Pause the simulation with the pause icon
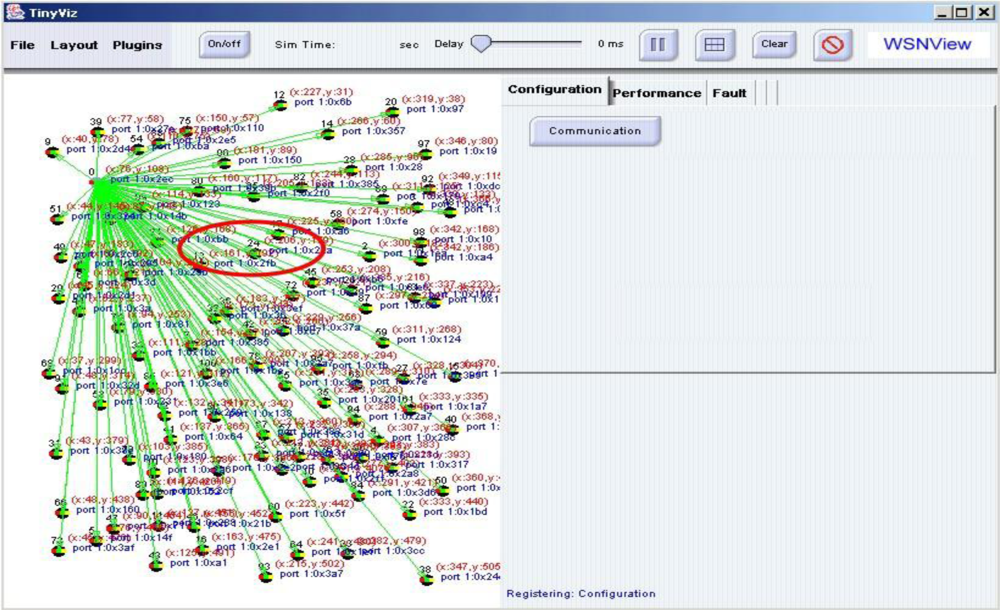This screenshot has width=1000, height=610. point(658,44)
